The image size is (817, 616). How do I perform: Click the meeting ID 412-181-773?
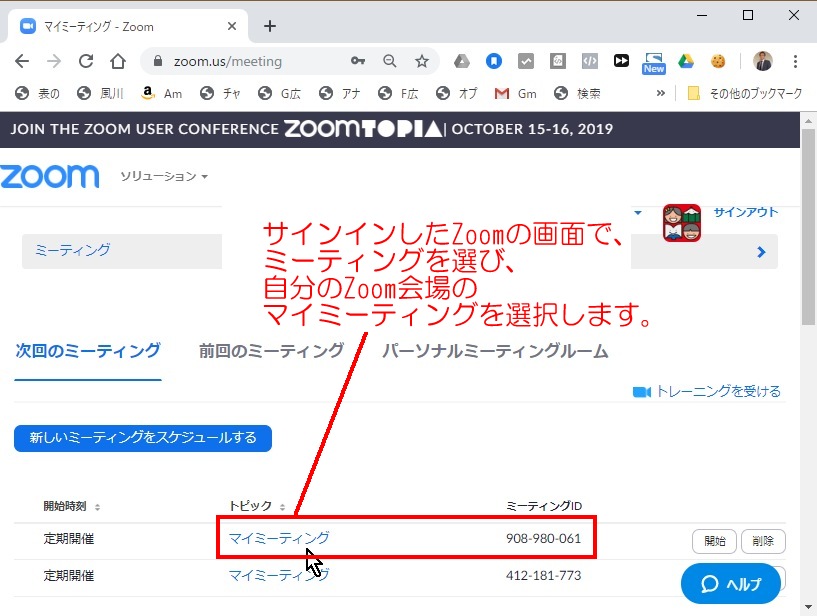[543, 575]
